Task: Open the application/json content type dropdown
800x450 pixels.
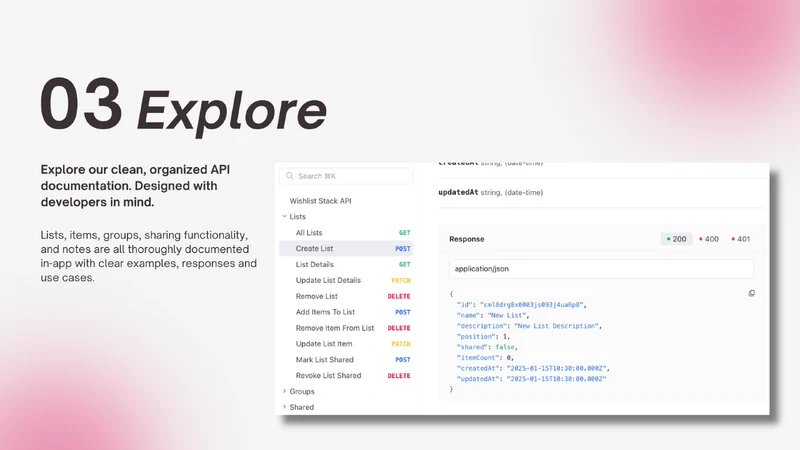Action: click(x=601, y=269)
